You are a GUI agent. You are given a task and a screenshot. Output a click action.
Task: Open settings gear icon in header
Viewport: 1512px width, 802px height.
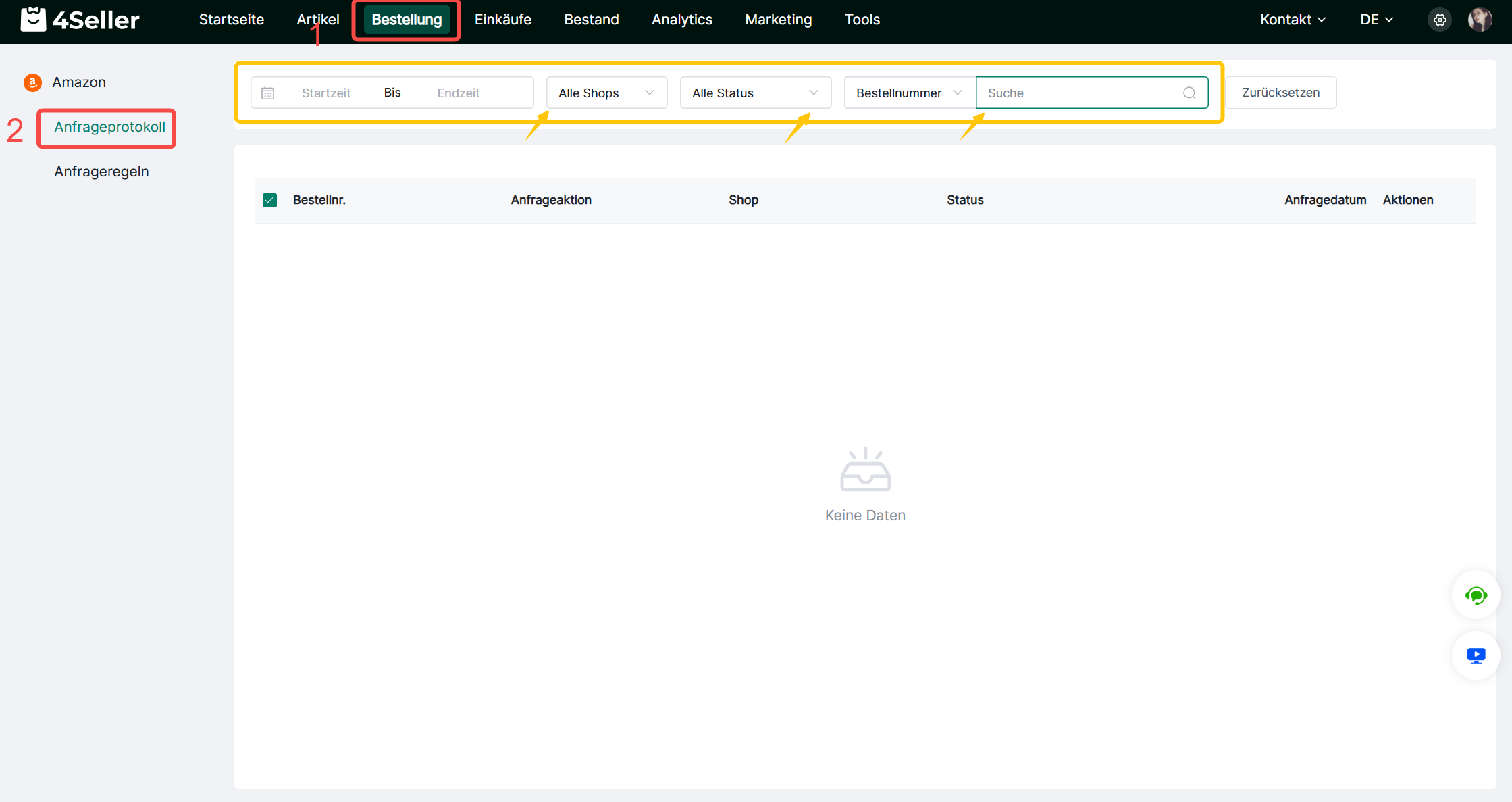click(x=1440, y=20)
